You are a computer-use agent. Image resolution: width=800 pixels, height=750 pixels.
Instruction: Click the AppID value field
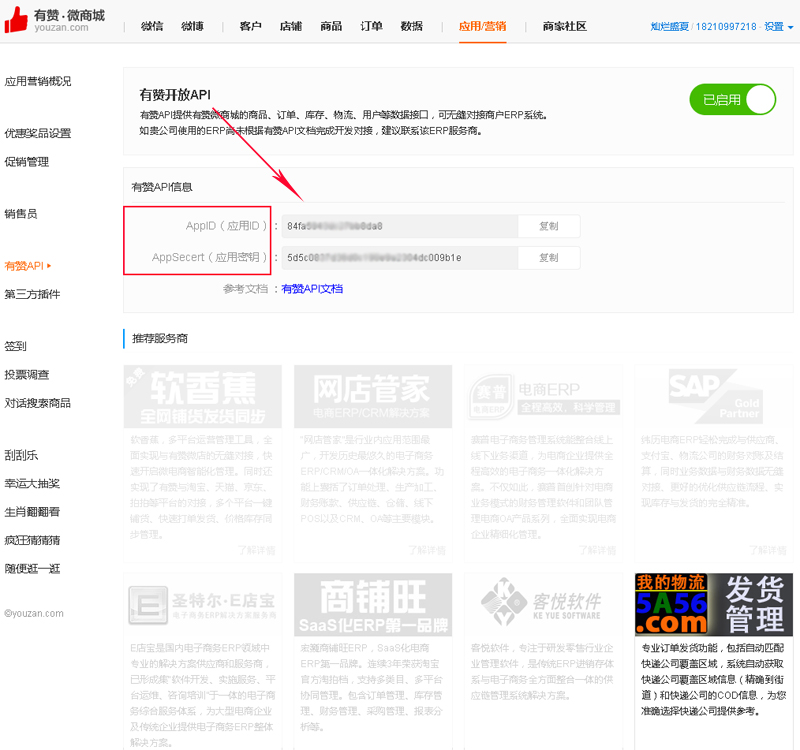400,226
